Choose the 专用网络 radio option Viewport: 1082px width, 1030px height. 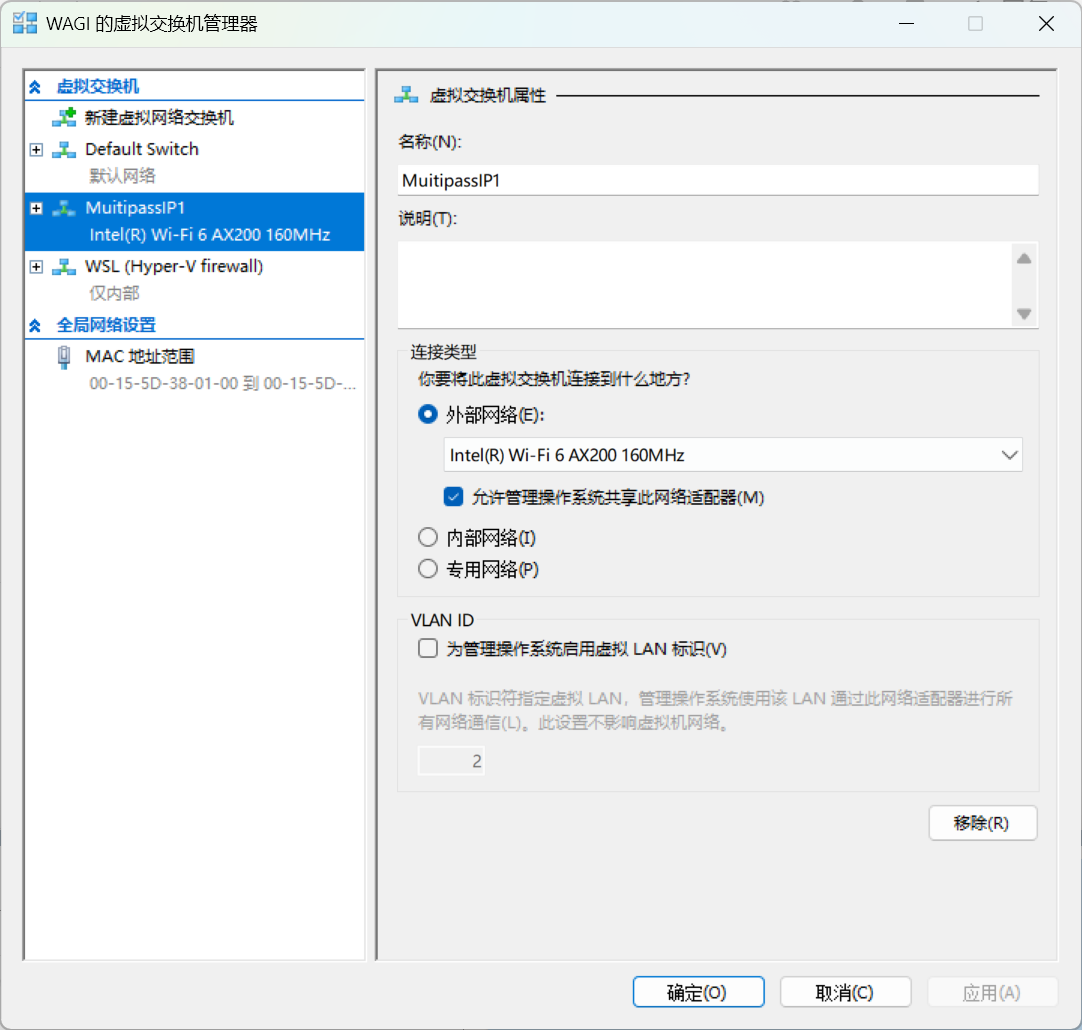428,569
